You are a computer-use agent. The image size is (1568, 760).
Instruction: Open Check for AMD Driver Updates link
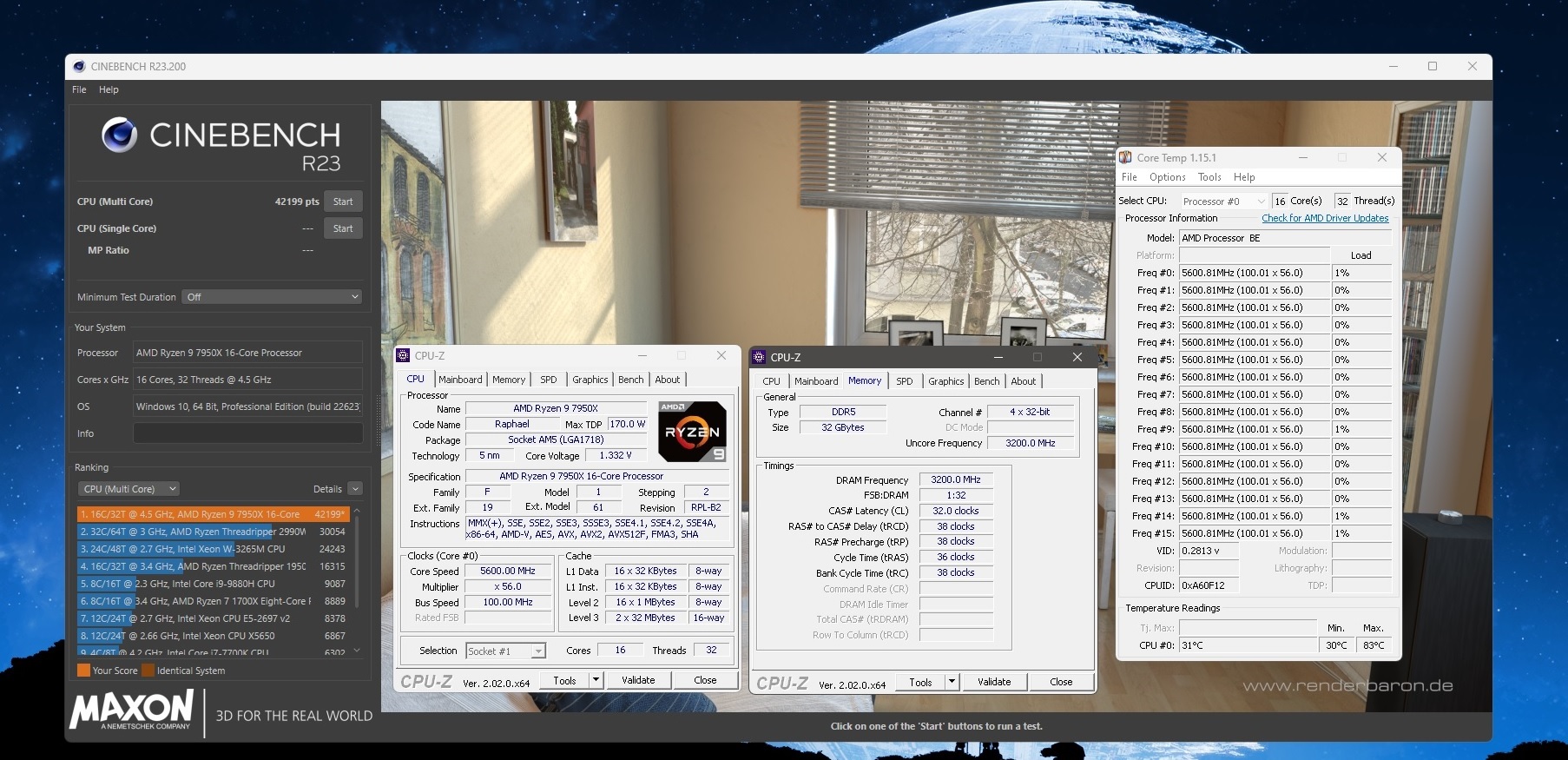(1325, 218)
